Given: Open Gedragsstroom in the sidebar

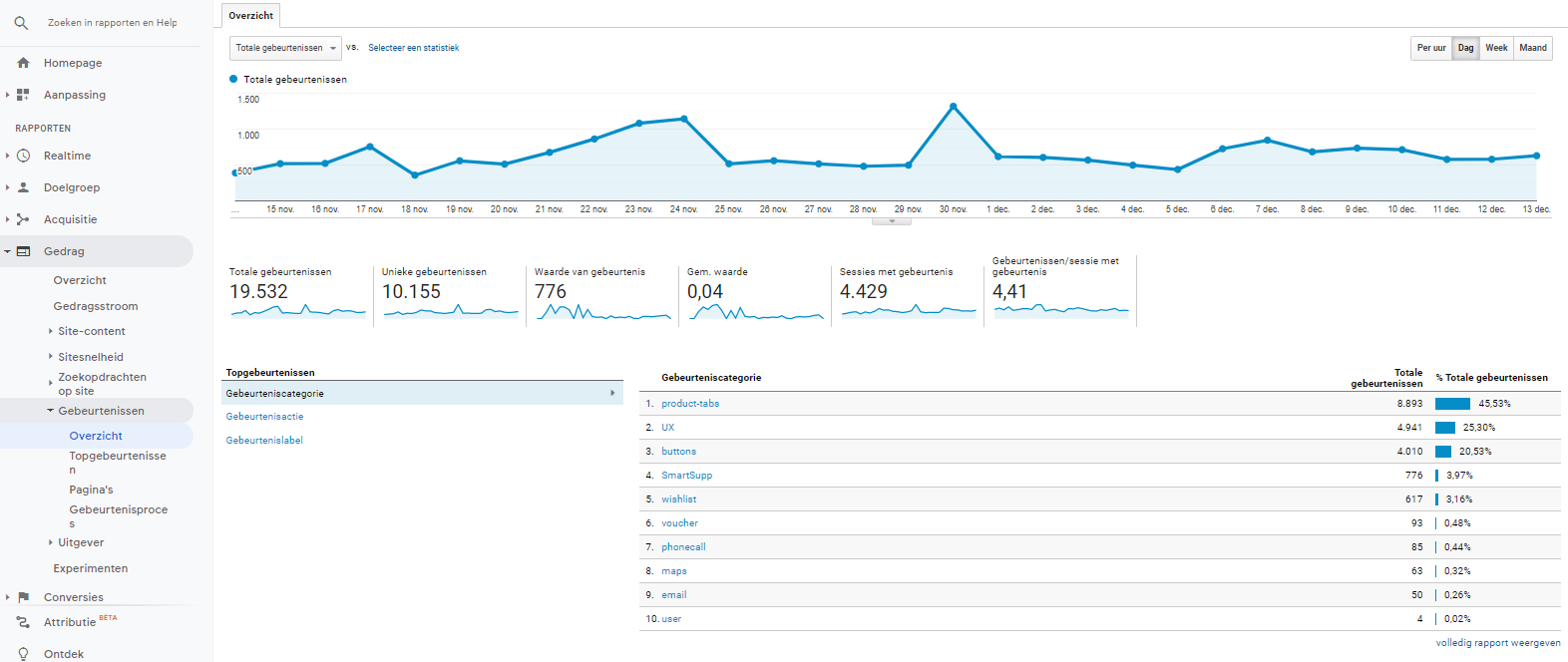Looking at the screenshot, I should [x=96, y=306].
